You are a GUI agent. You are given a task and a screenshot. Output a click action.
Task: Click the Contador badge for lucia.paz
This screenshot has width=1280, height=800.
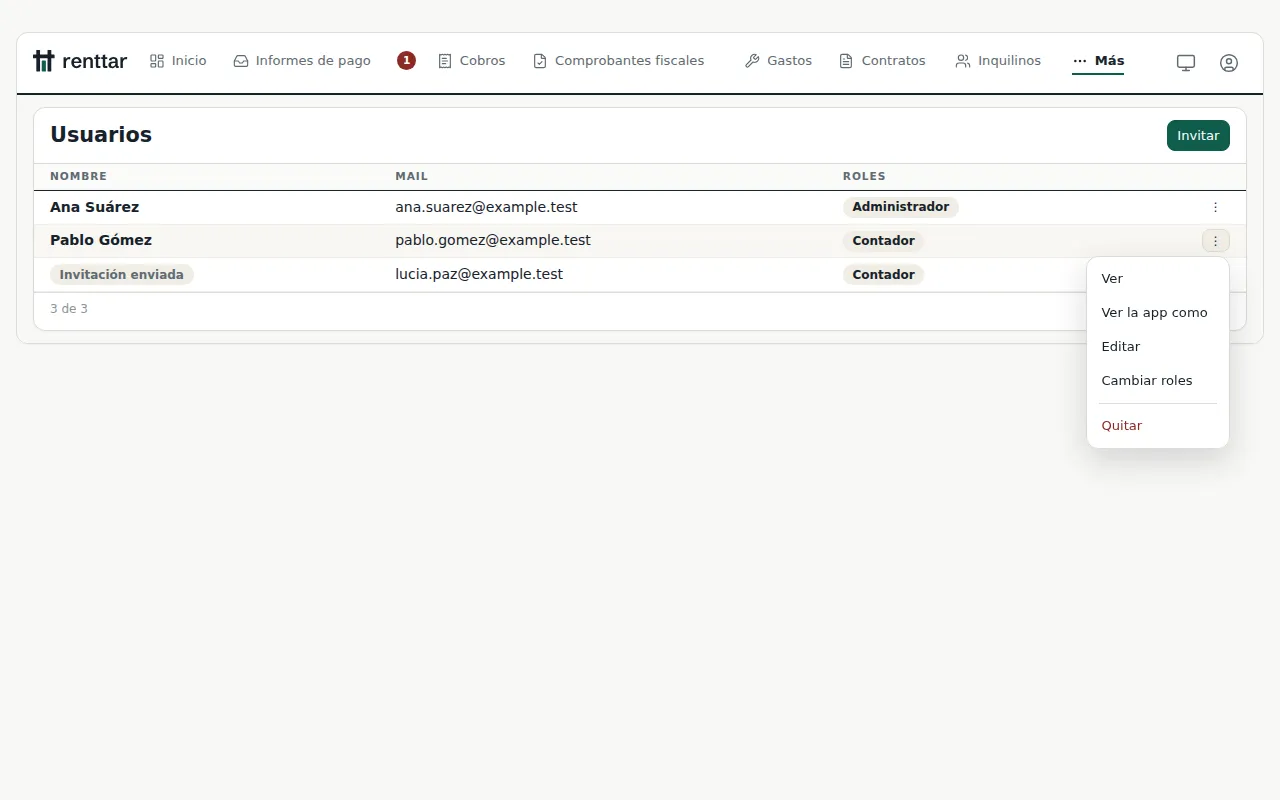884,275
